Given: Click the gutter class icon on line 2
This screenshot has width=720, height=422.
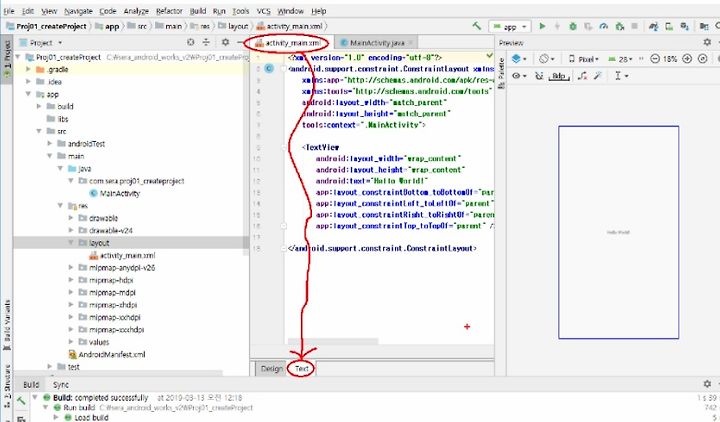Looking at the screenshot, I should 269,68.
